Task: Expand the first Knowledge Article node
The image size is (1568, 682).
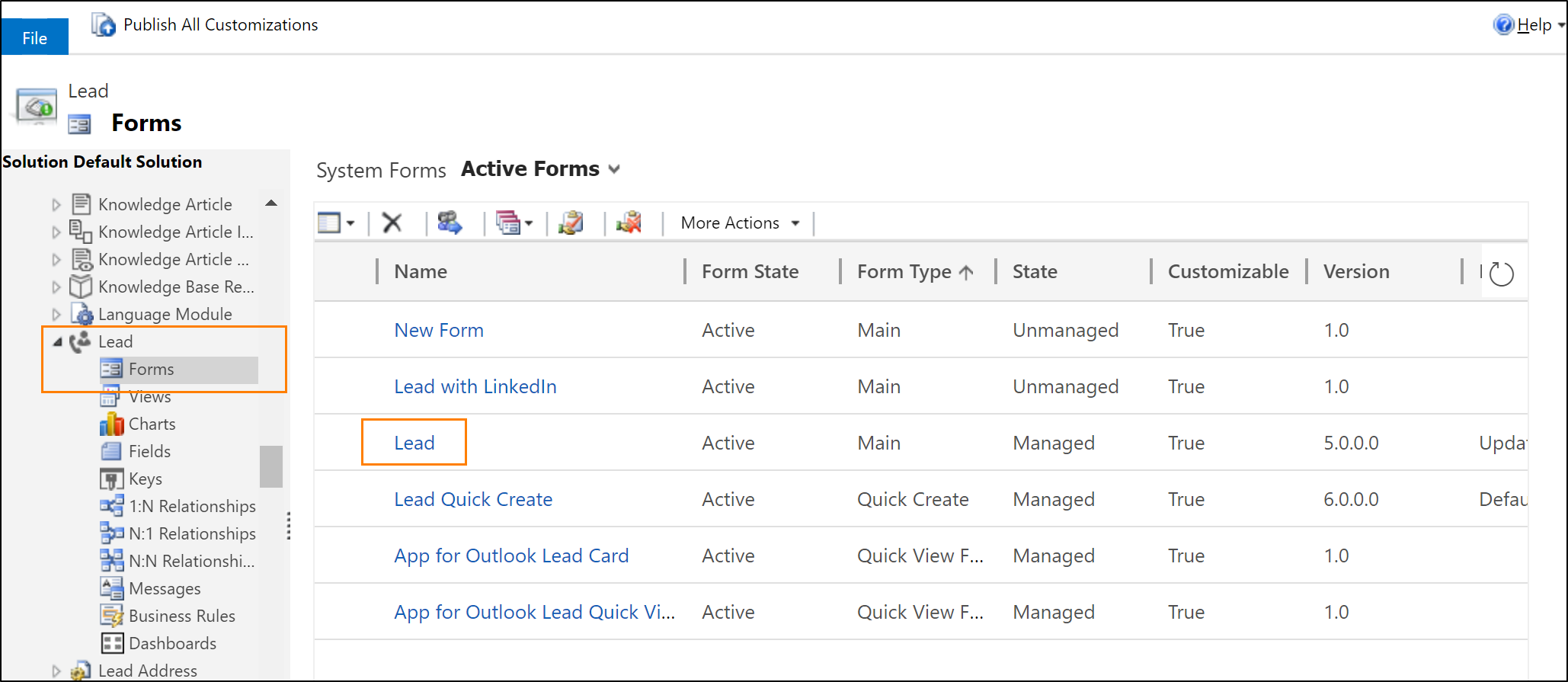Action: pos(56,205)
